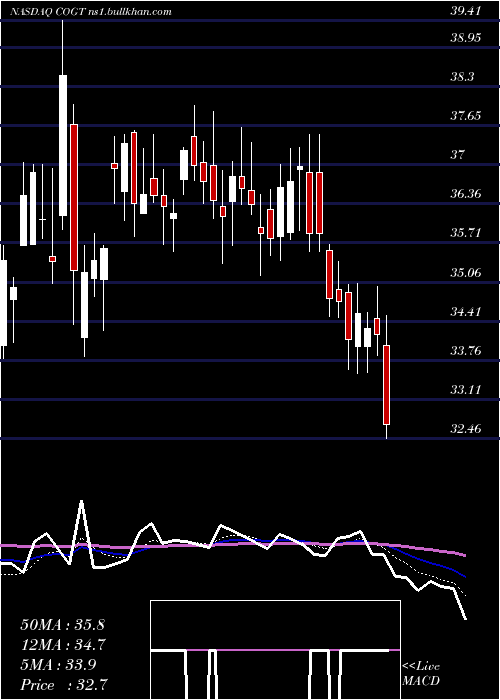500x700 pixels.
Task: Click the last red candlestick ending near 32.46
Action: pyautogui.click(x=387, y=384)
